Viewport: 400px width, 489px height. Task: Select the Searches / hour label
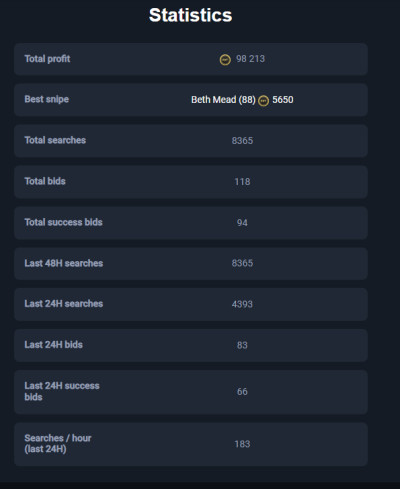click(58, 444)
